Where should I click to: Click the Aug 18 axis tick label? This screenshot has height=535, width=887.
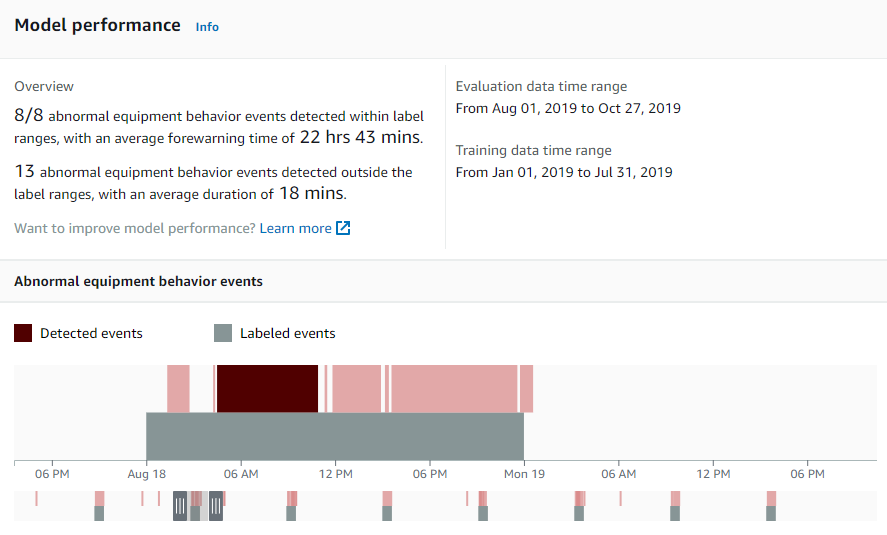[147, 474]
